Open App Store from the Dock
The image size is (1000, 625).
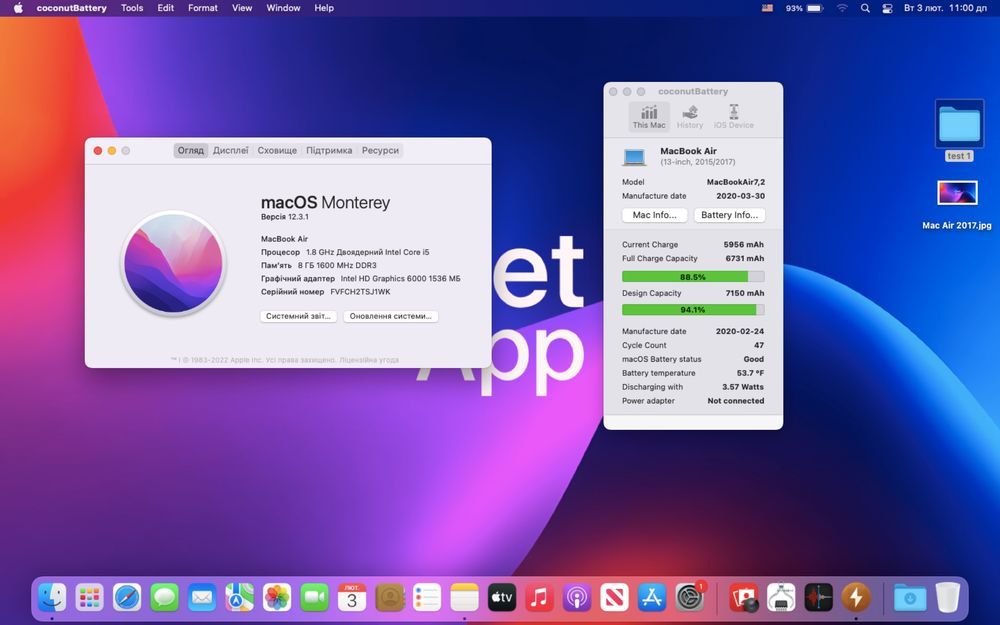[652, 598]
